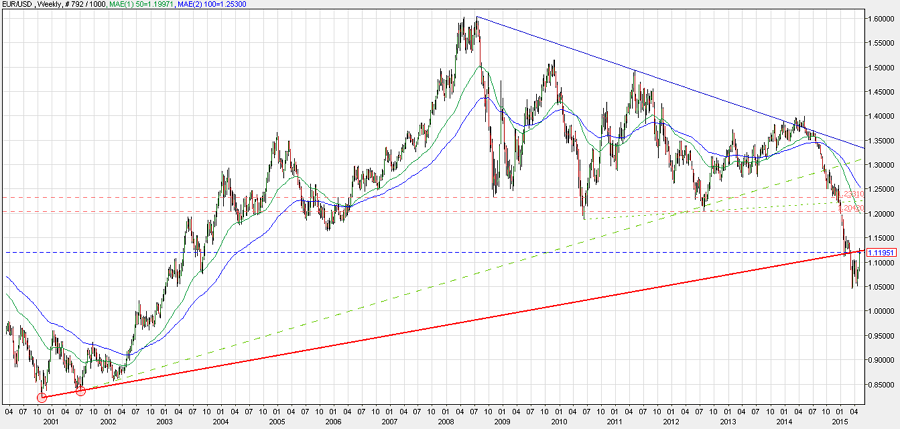
Task: Click the 2011 year label on time axis
Action: (x=615, y=422)
